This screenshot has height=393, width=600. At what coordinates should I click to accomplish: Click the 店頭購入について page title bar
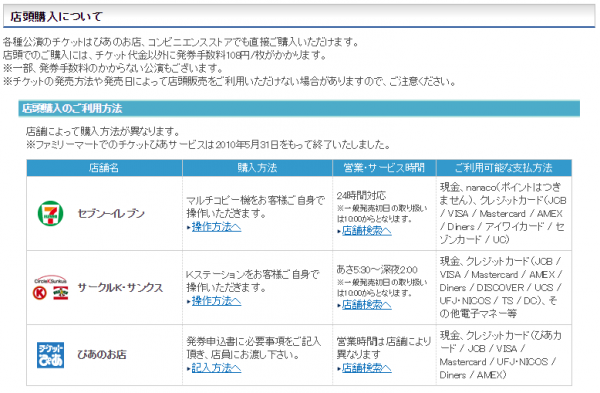299,16
